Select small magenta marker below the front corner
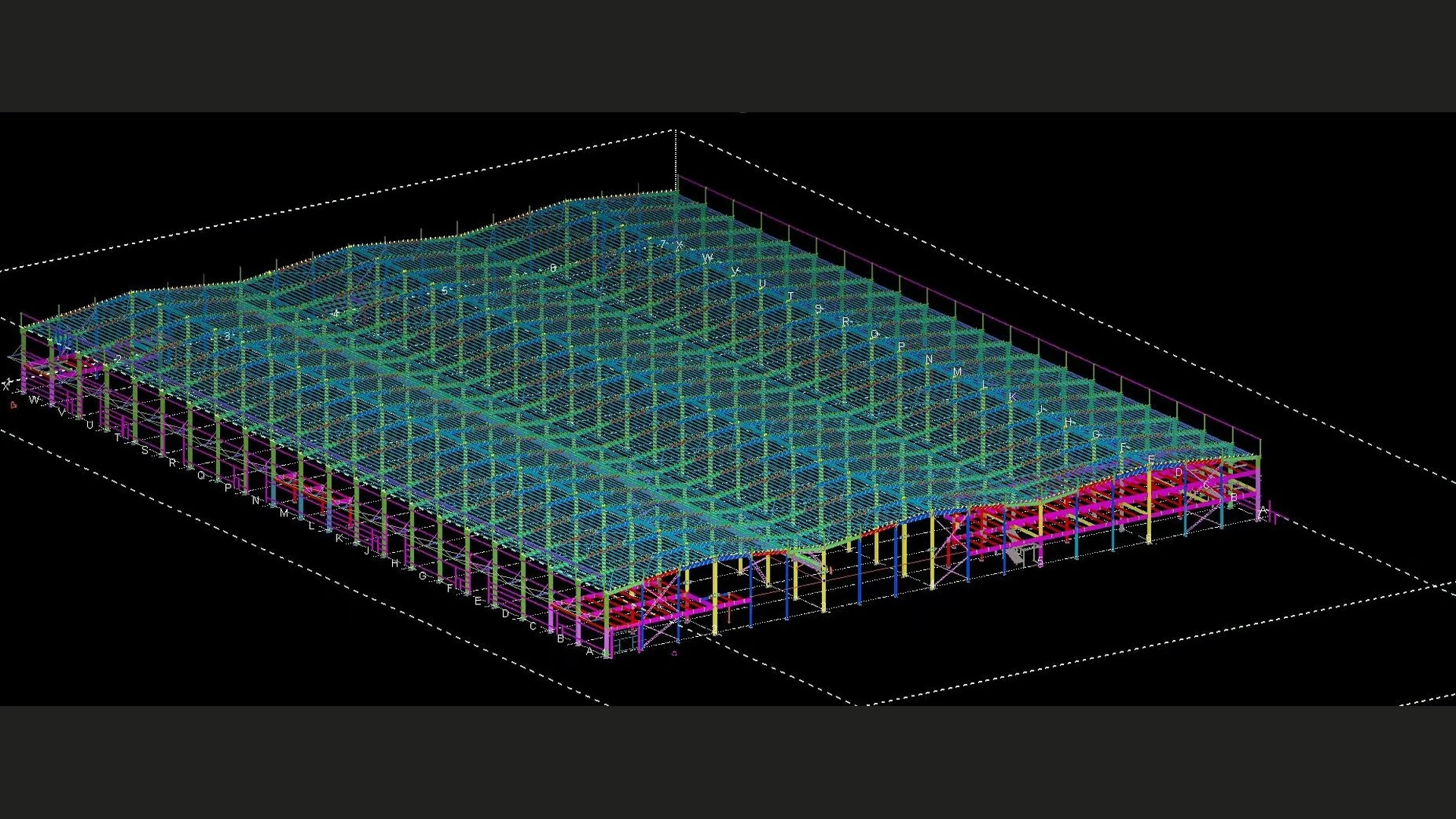This screenshot has height=819, width=1456. tap(674, 652)
